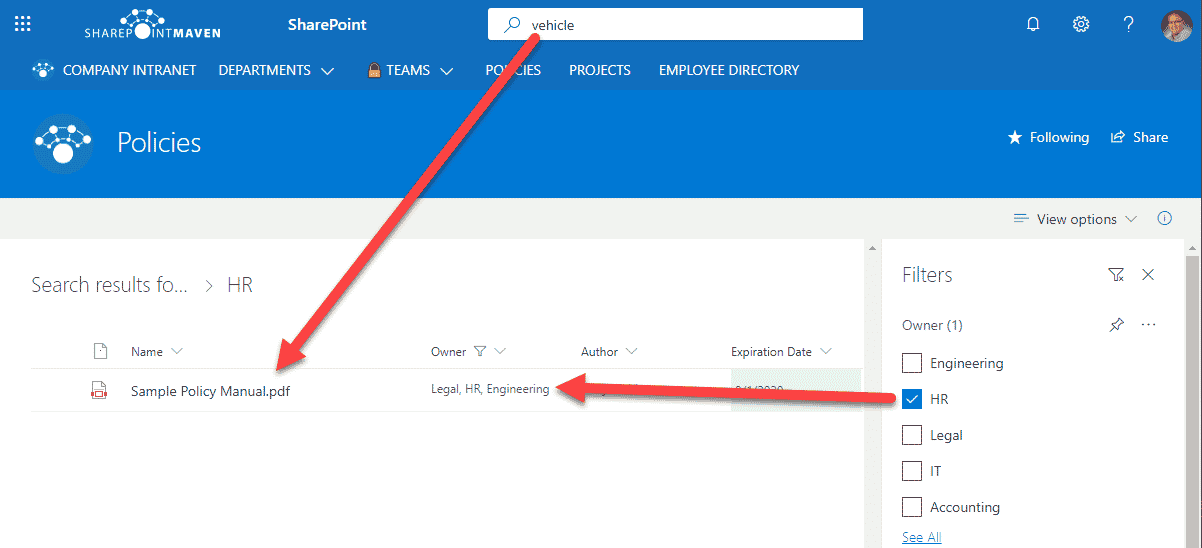This screenshot has width=1202, height=548.
Task: Open the Expiration Date column dropdown
Action: 826,351
